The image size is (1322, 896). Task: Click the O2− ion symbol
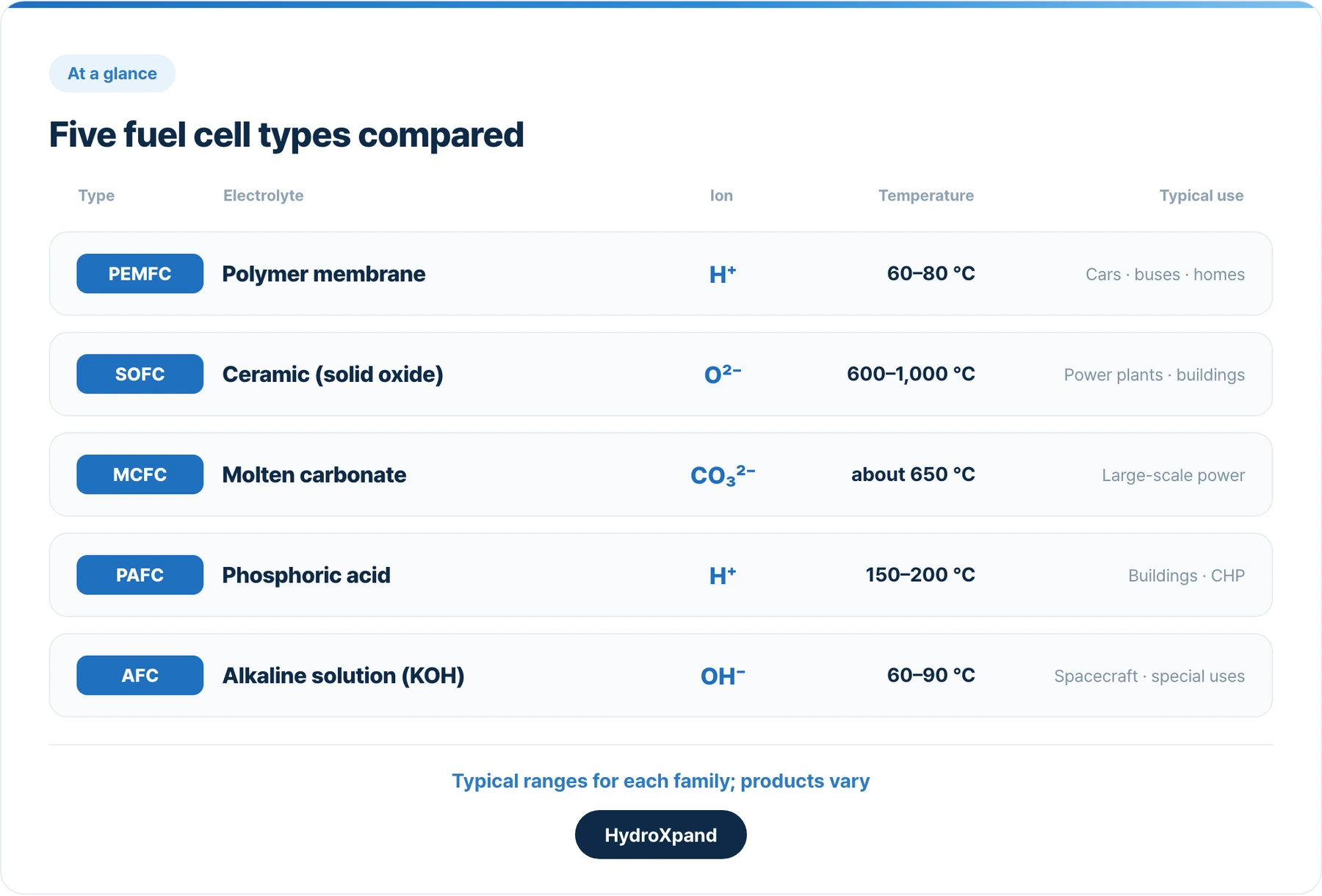[723, 374]
